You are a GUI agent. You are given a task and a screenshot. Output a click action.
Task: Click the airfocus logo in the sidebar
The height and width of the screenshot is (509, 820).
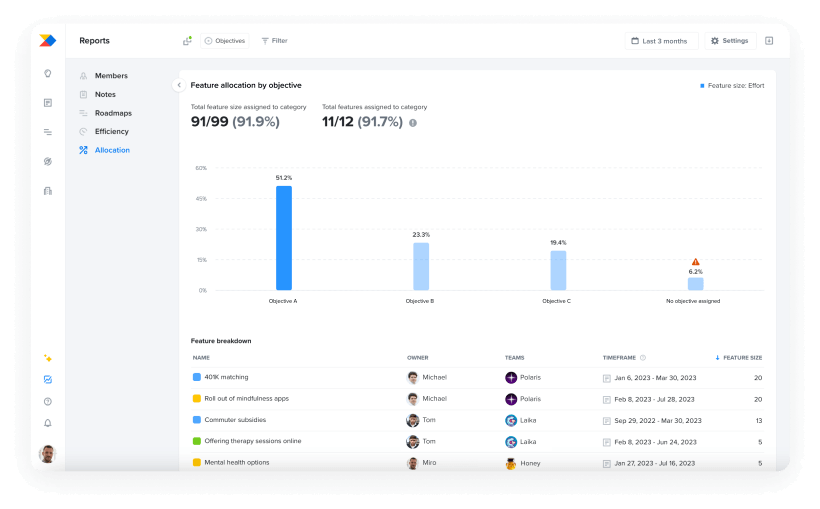tap(48, 40)
